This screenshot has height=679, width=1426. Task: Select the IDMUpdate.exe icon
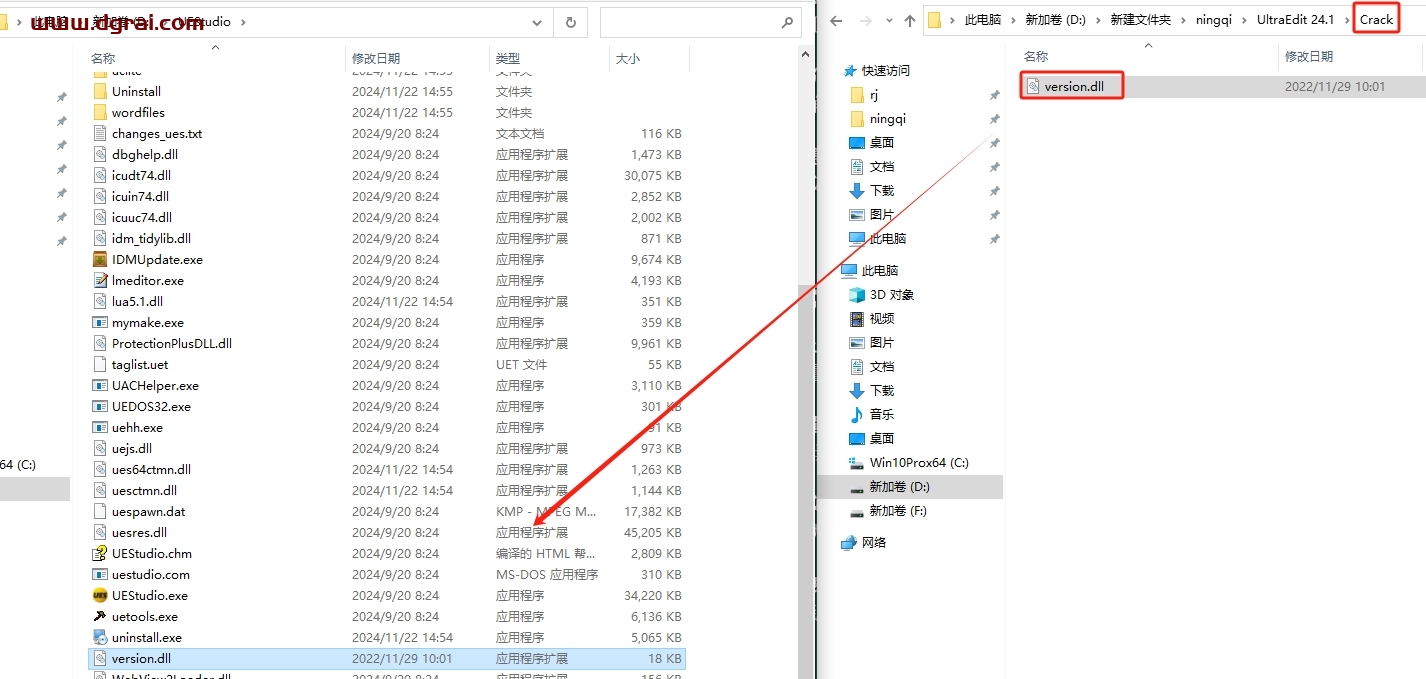point(99,259)
